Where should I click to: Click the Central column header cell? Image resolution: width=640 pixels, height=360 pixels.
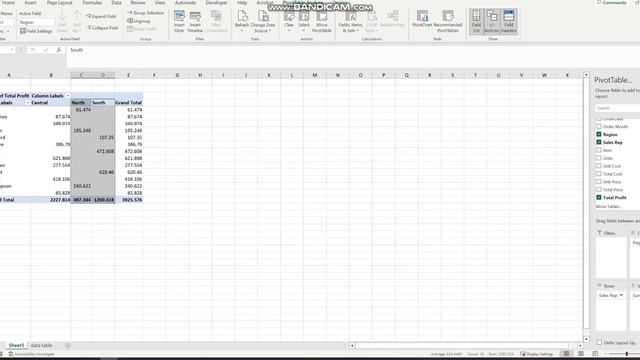tap(51, 103)
